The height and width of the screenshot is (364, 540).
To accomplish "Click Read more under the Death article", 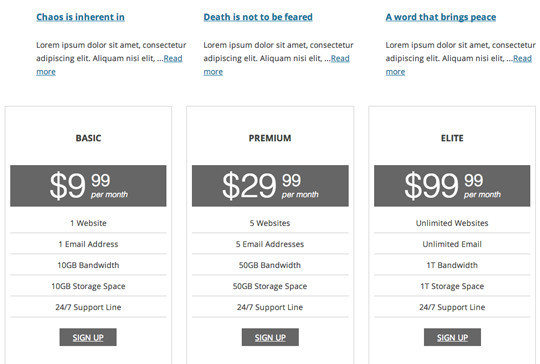I will 340,58.
